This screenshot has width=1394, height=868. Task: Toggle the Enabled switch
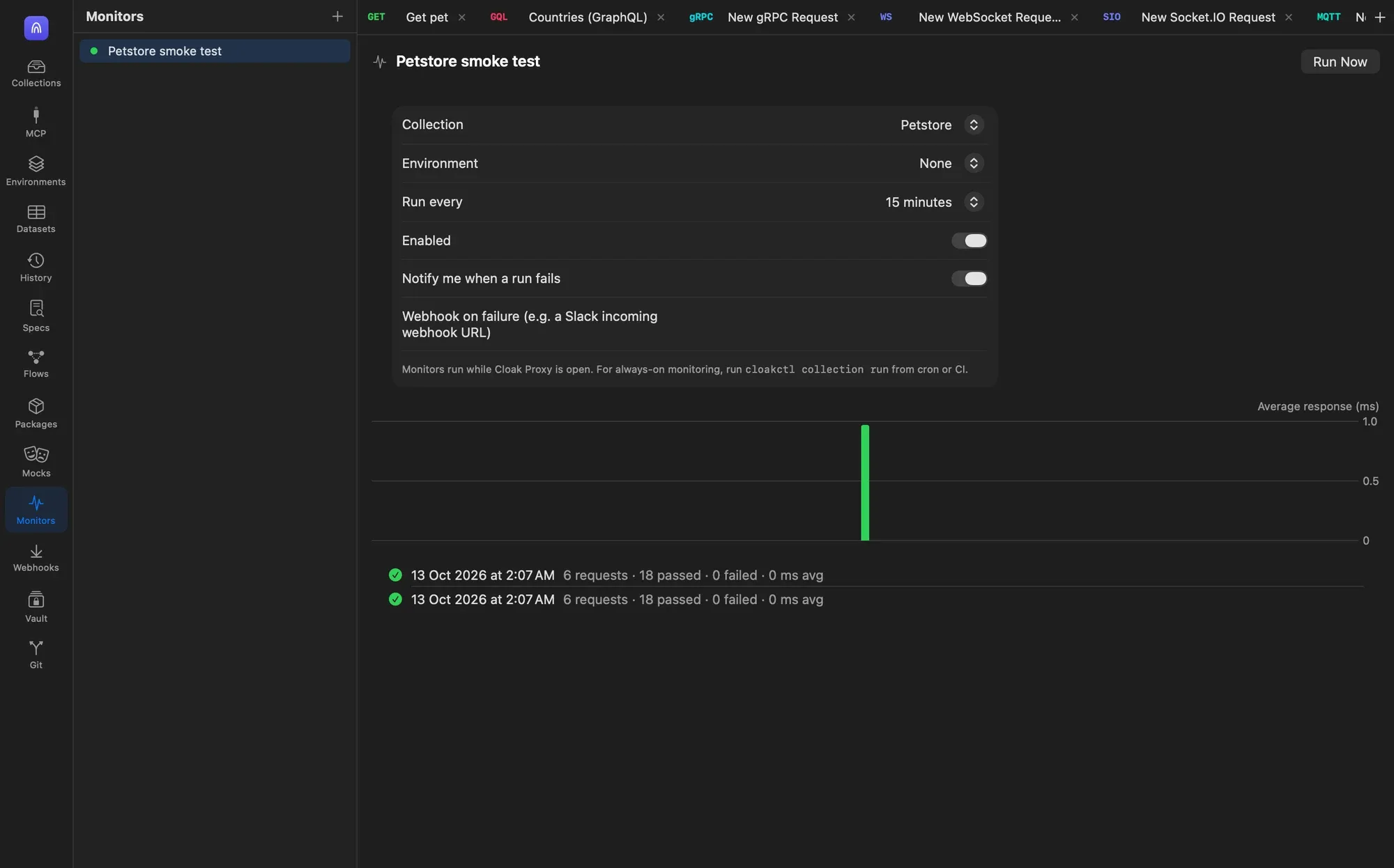coord(970,240)
